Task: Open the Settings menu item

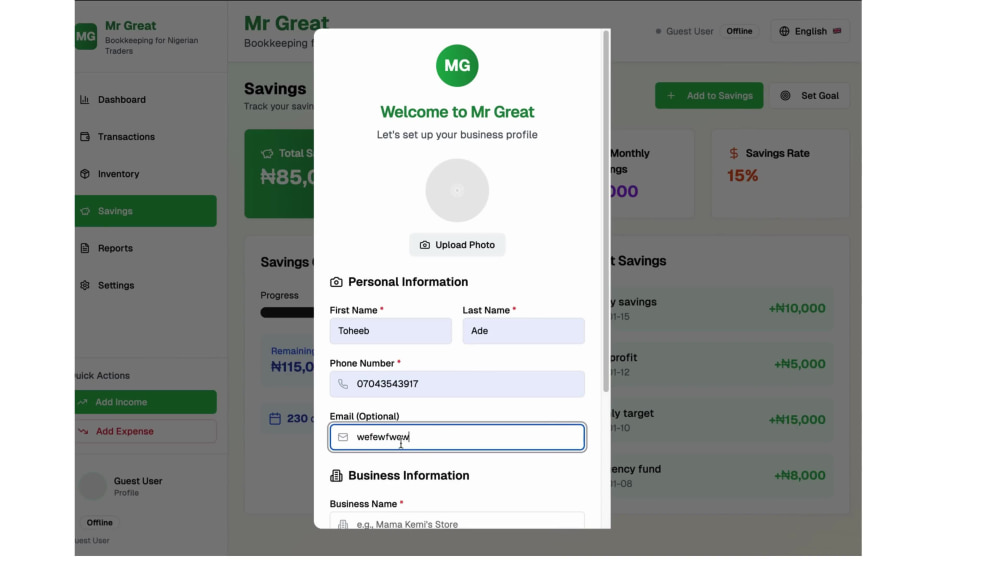Action: (146, 285)
